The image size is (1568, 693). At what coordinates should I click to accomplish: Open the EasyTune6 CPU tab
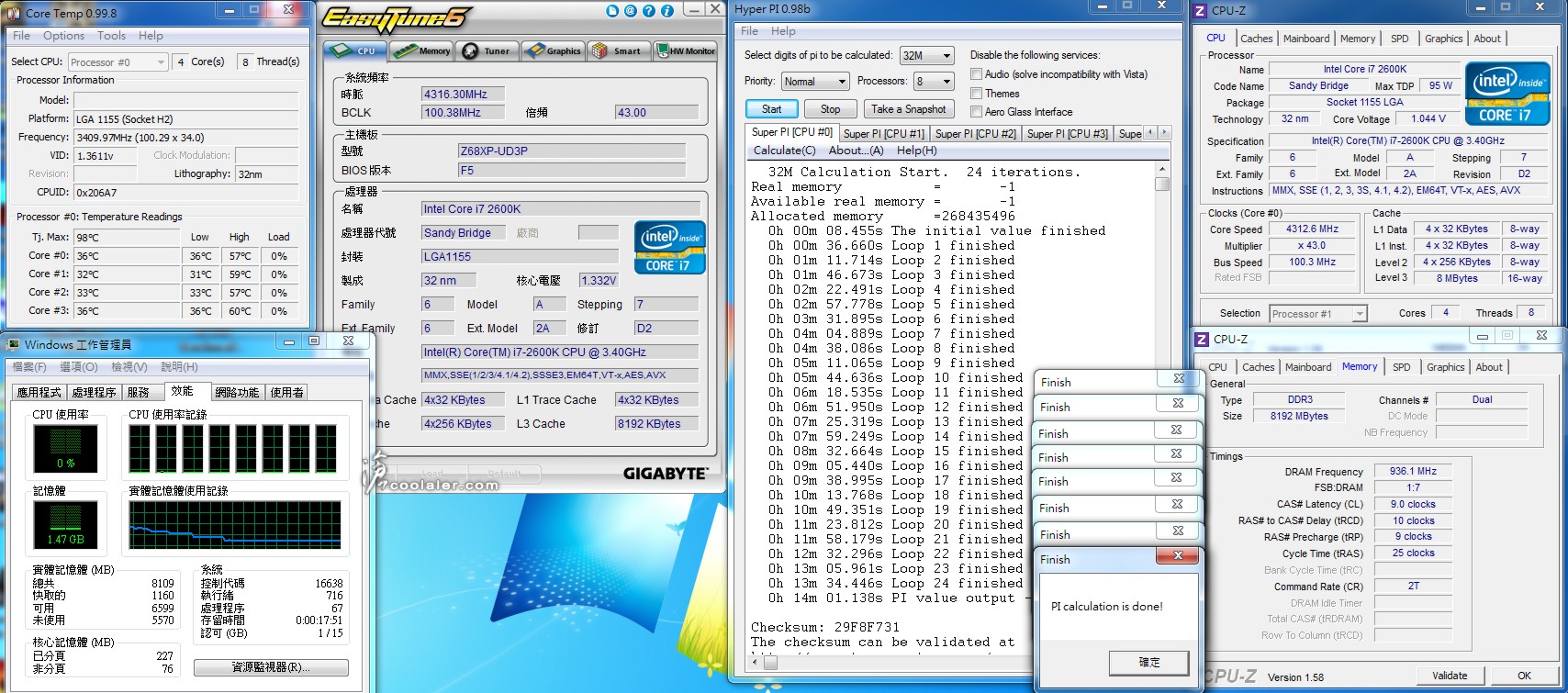[353, 50]
